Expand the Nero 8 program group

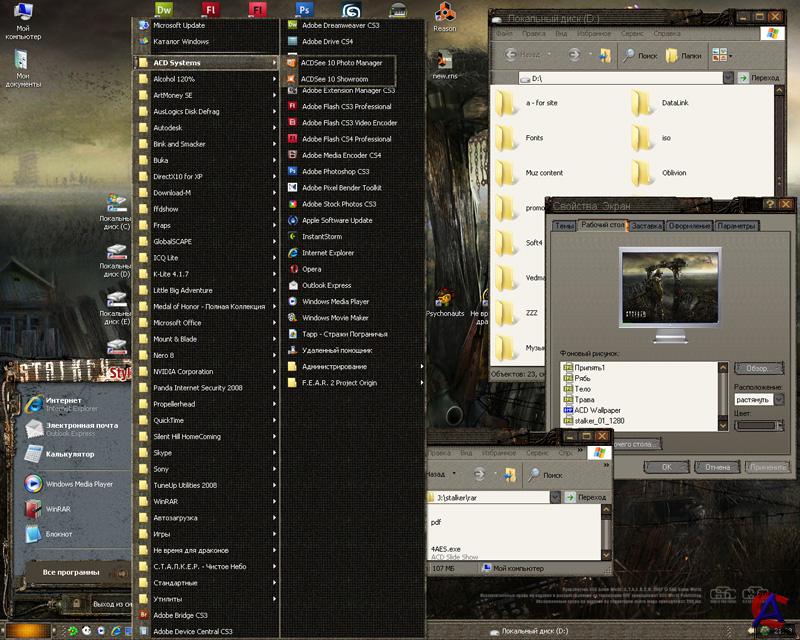[163, 355]
